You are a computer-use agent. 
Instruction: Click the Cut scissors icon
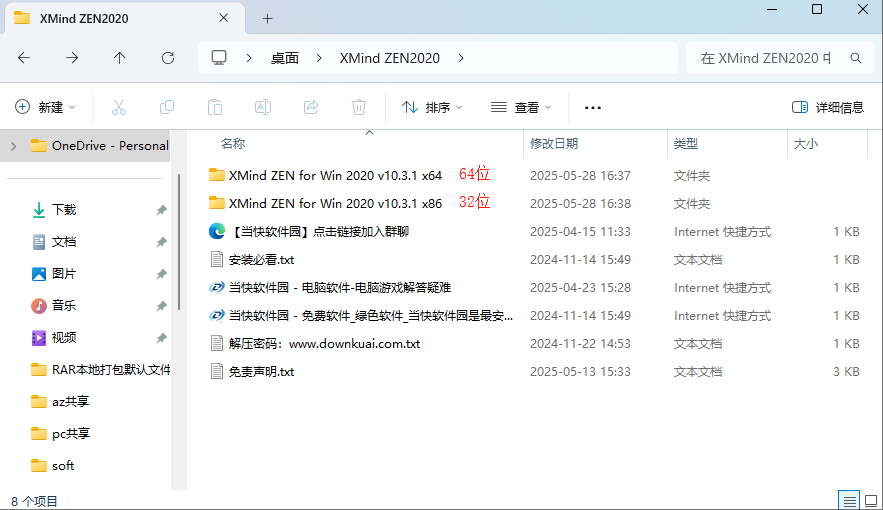[119, 107]
